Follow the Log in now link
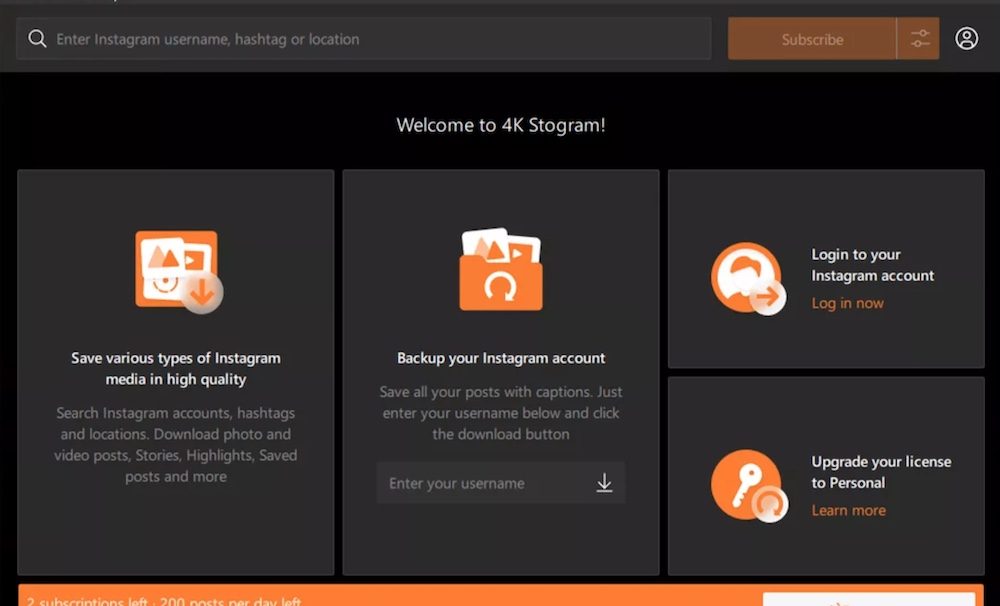This screenshot has width=1000, height=606. pos(847,303)
